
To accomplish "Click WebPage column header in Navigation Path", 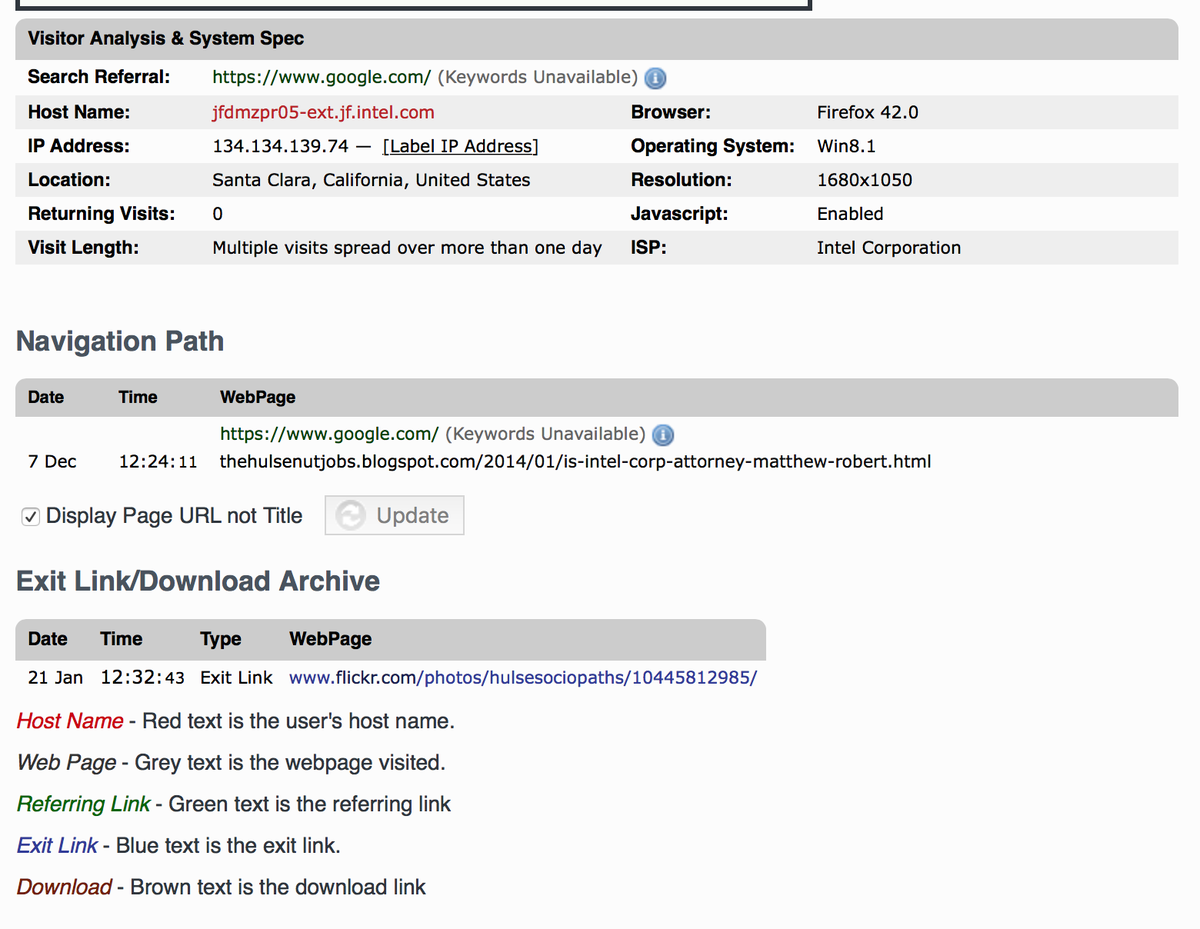I will [258, 397].
